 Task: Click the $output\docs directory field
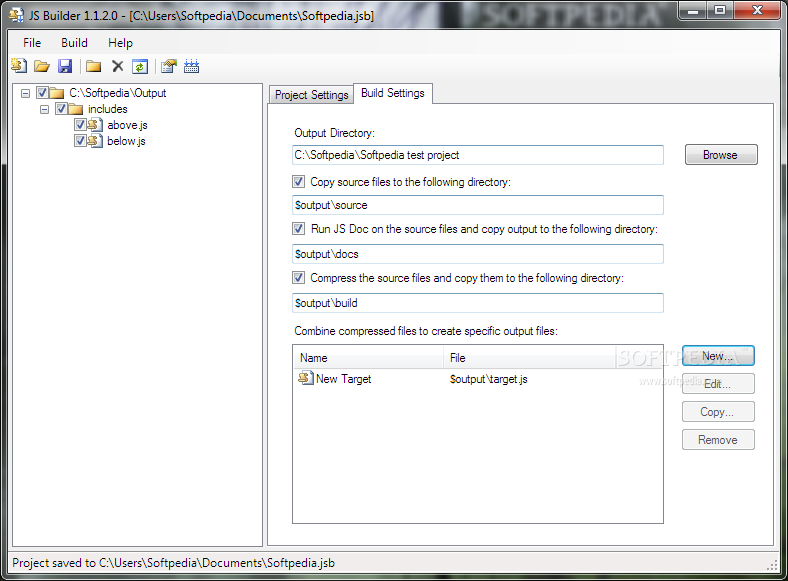478,254
